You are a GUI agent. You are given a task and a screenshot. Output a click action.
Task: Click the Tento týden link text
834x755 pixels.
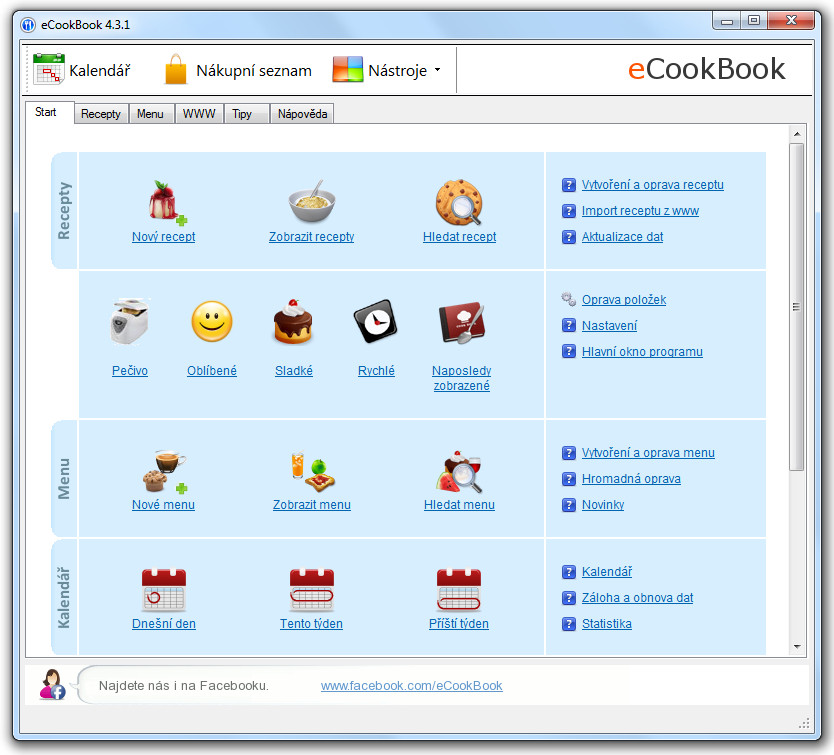click(312, 624)
